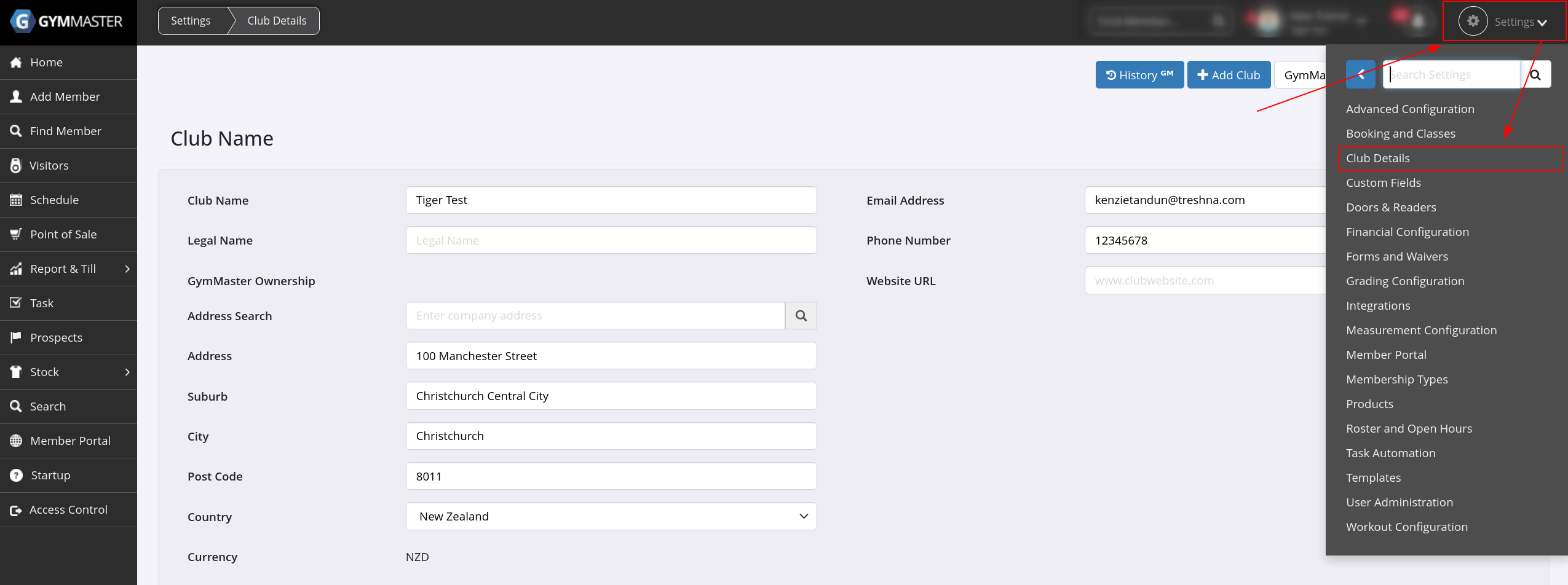
Task: Select Membership Types from settings menu
Action: [1396, 379]
